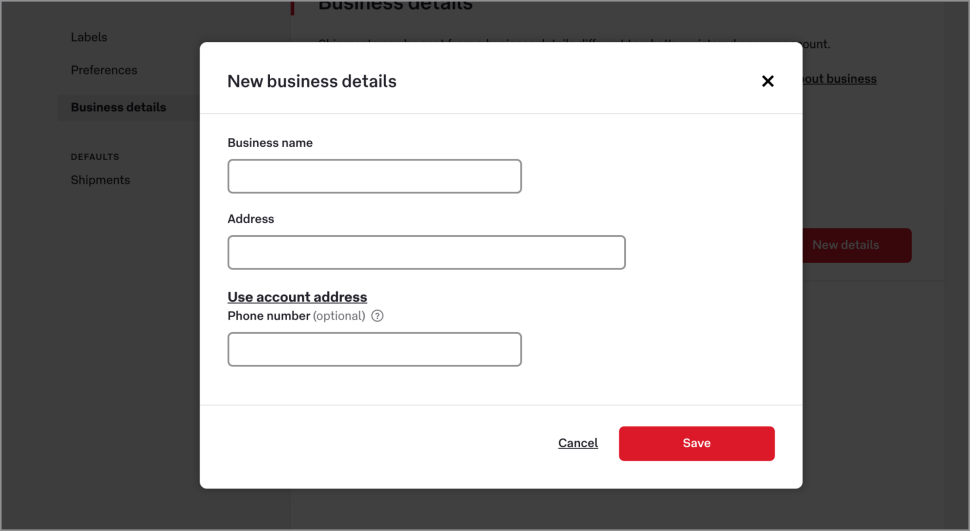Open Shipments under Defaults
Viewport: 970px width, 531px height.
pyautogui.click(x=100, y=180)
